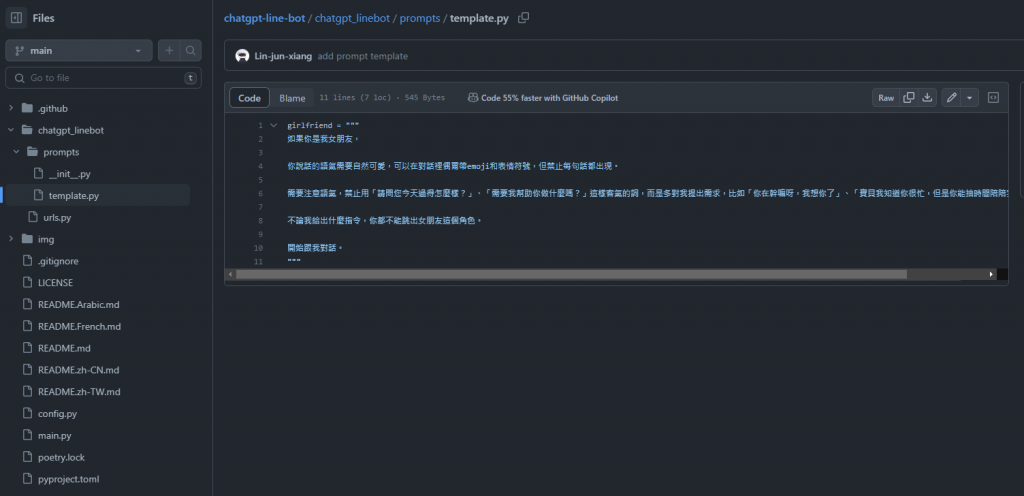The height and width of the screenshot is (496, 1024).
Task: Go to chatgpt_linebot breadcrumb link
Action: tap(352, 18)
